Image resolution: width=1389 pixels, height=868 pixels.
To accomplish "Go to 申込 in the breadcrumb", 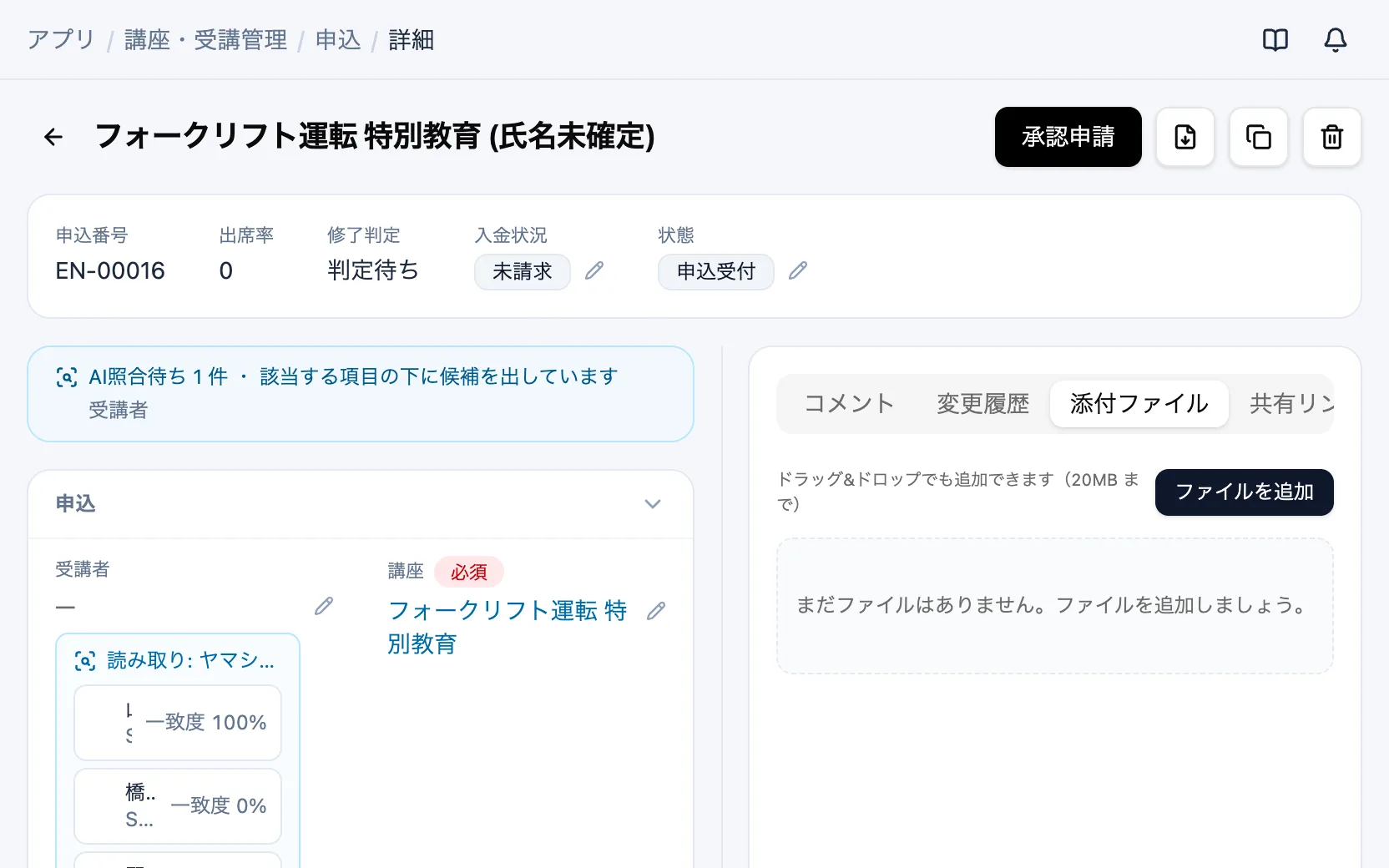I will (x=338, y=39).
